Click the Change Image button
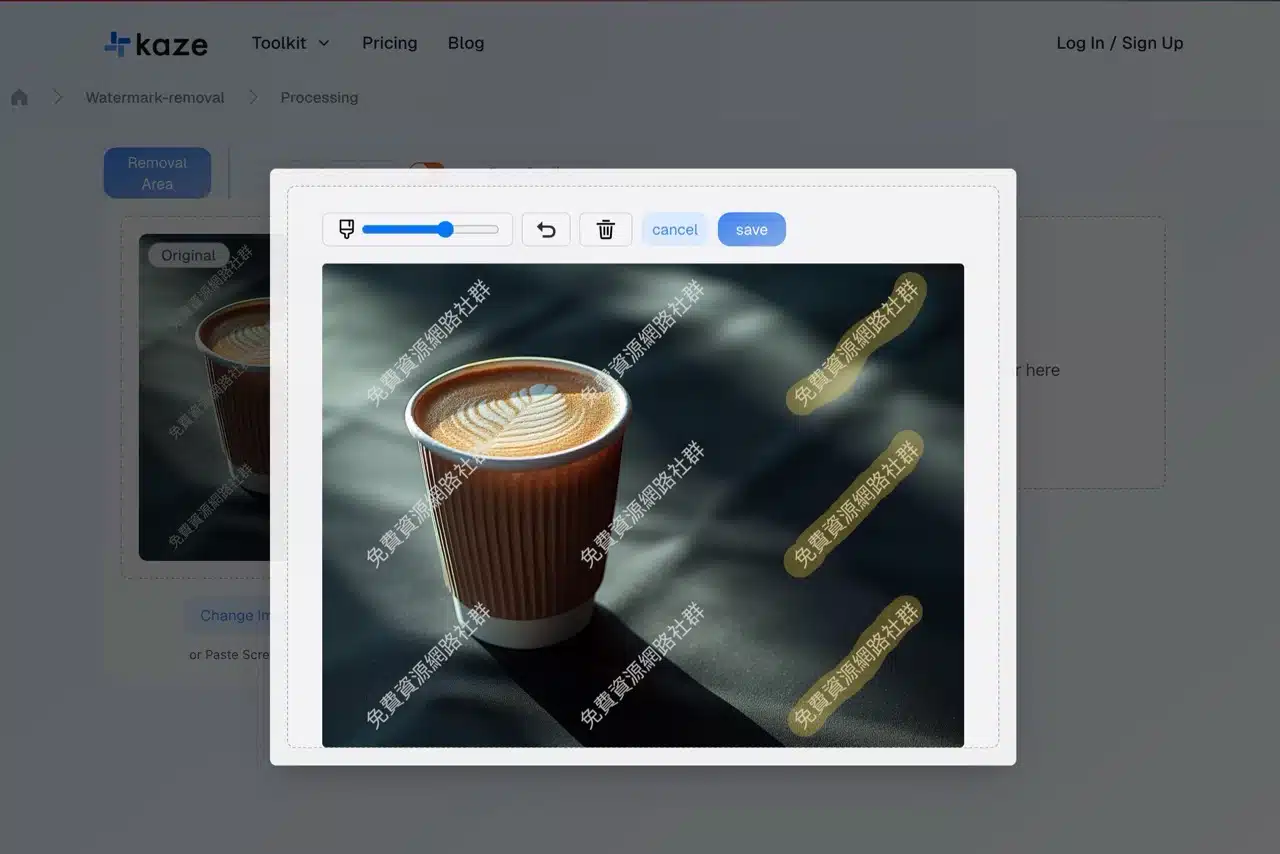The height and width of the screenshot is (854, 1280). [x=230, y=615]
